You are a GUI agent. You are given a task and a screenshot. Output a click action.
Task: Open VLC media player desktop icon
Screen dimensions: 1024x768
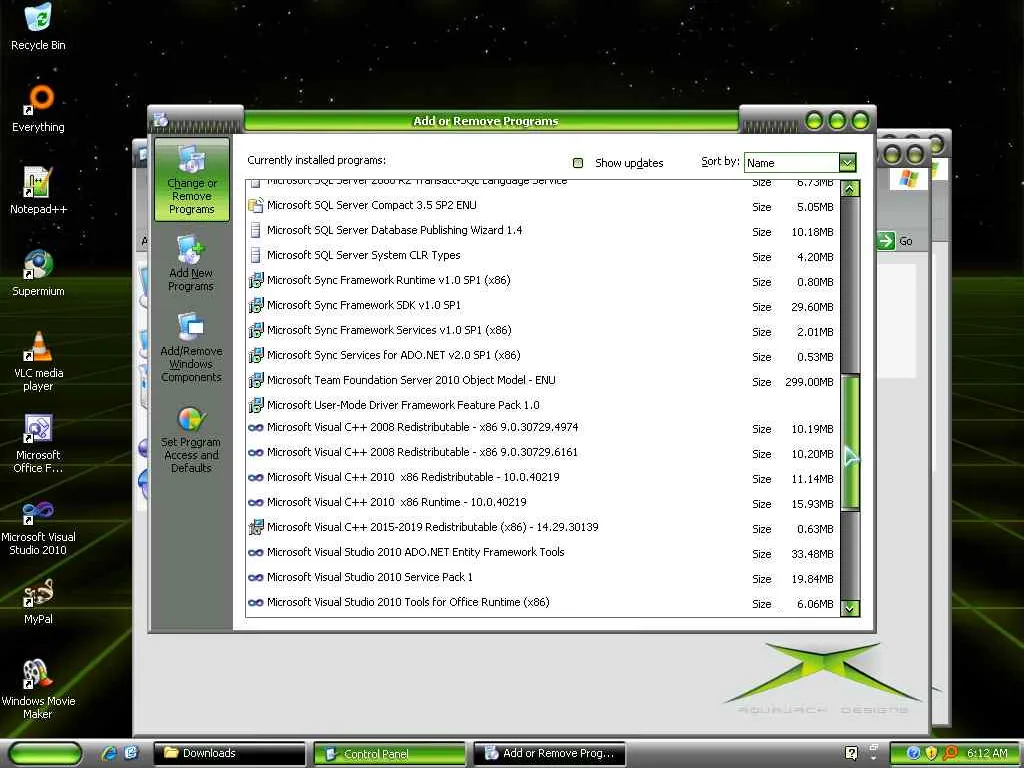pyautogui.click(x=38, y=360)
